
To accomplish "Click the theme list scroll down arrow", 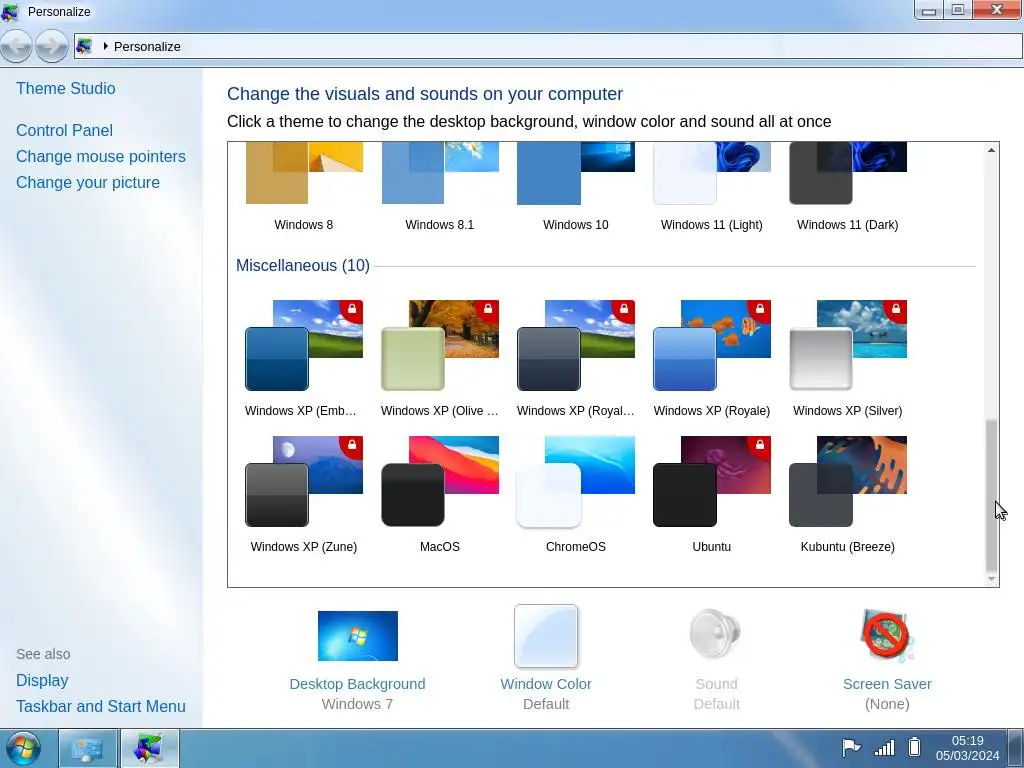I will point(991,579).
